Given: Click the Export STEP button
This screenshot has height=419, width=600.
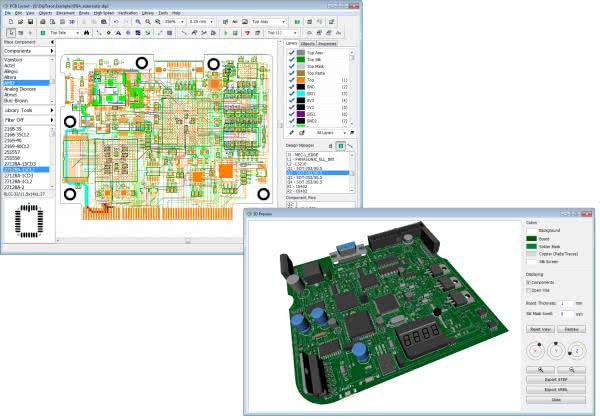Looking at the screenshot, I should [558, 381].
